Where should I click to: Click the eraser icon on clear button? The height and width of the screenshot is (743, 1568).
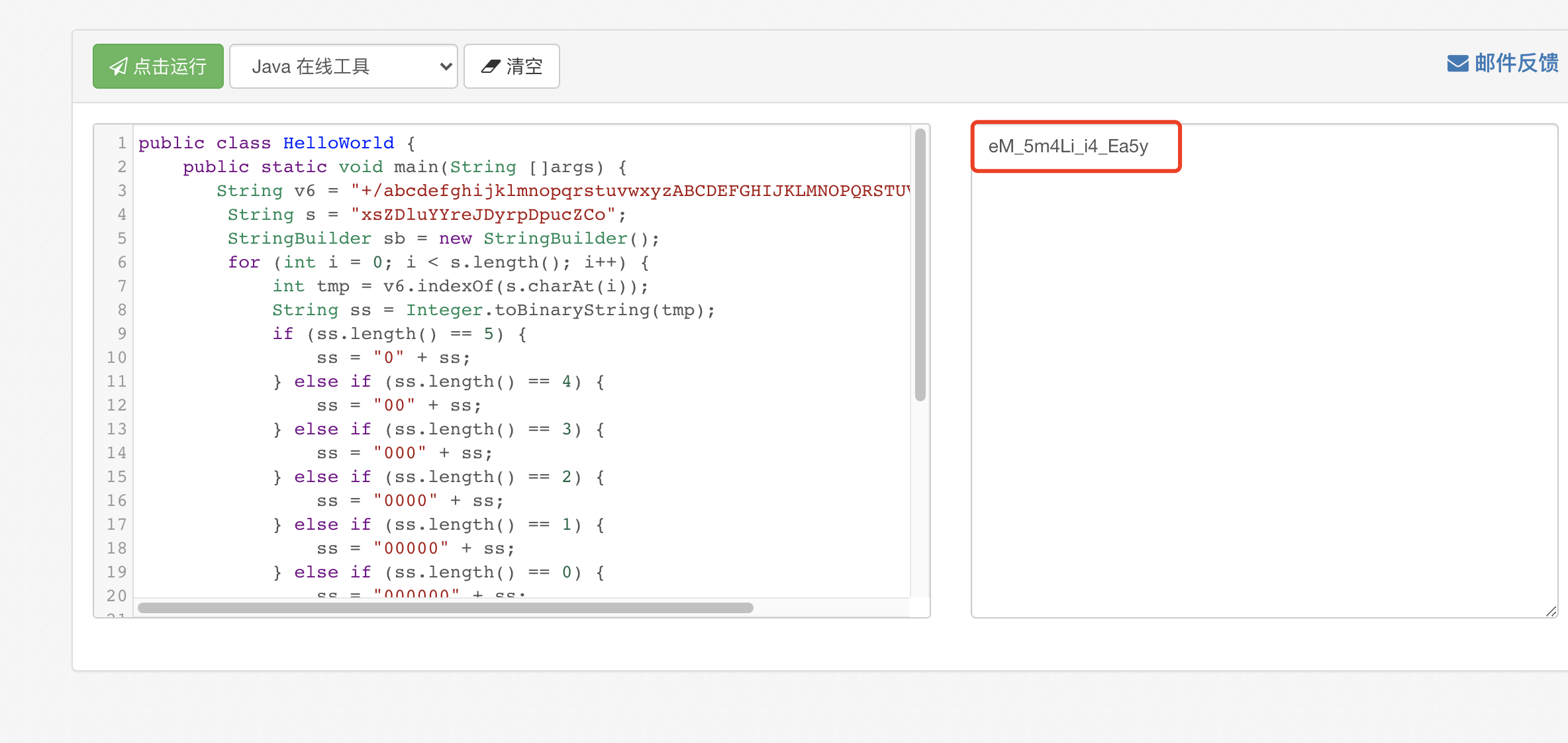pos(491,66)
